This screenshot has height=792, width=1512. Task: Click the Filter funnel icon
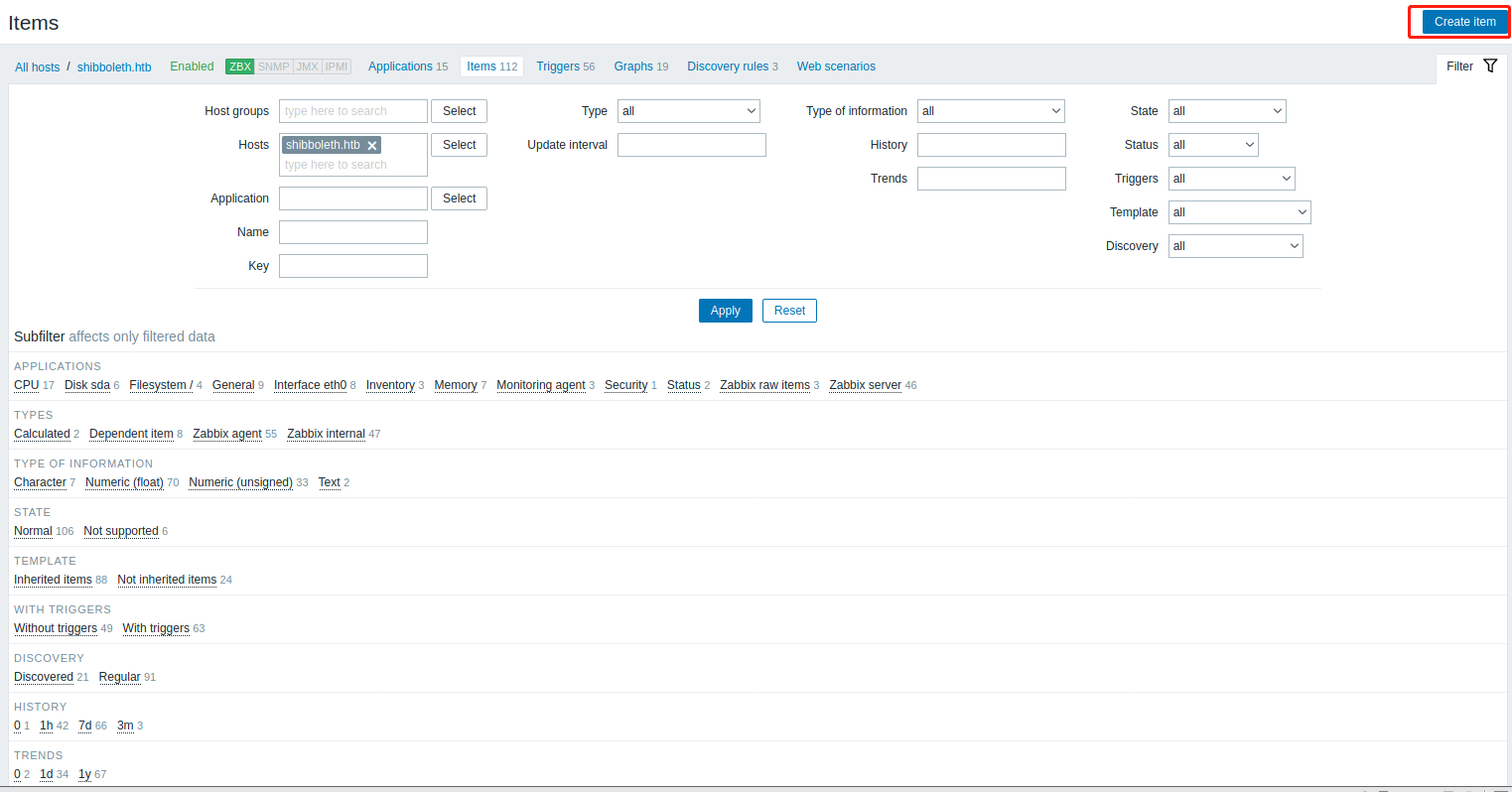click(x=1490, y=66)
